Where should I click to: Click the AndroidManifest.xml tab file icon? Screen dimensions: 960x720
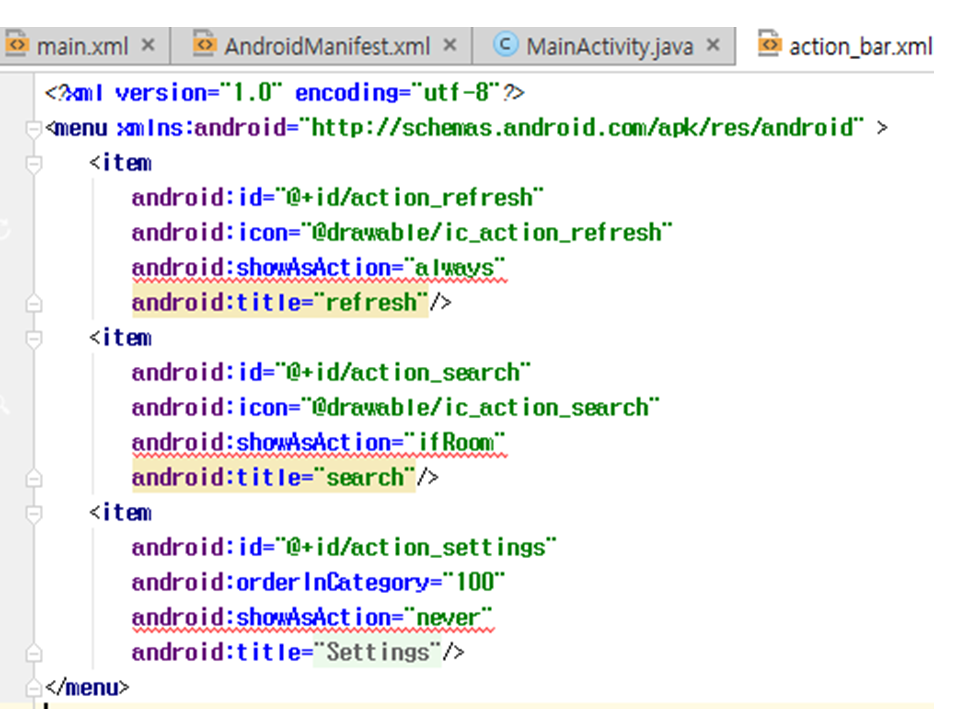[x=205, y=45]
